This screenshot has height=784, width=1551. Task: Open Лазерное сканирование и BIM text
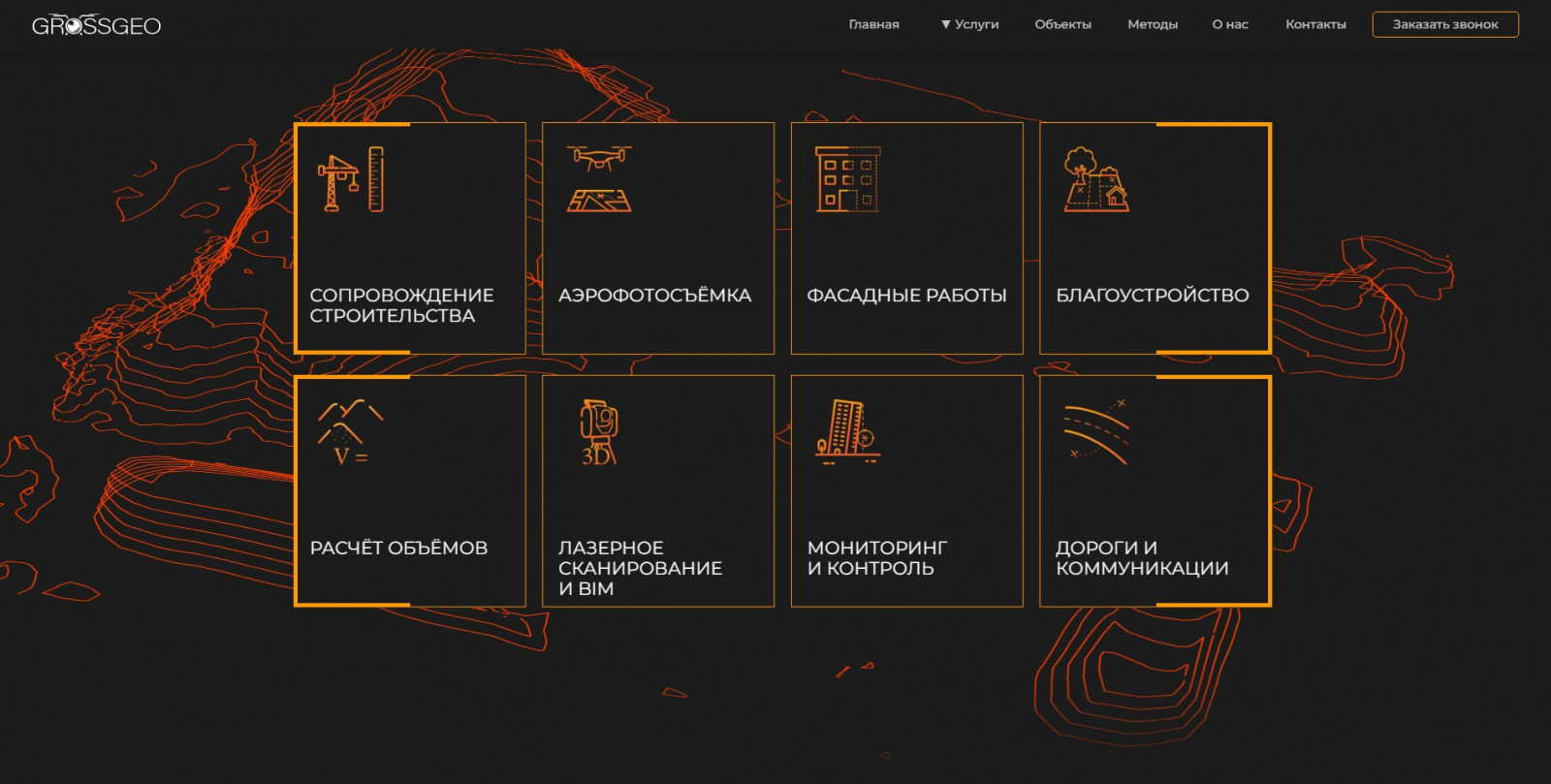pos(640,568)
